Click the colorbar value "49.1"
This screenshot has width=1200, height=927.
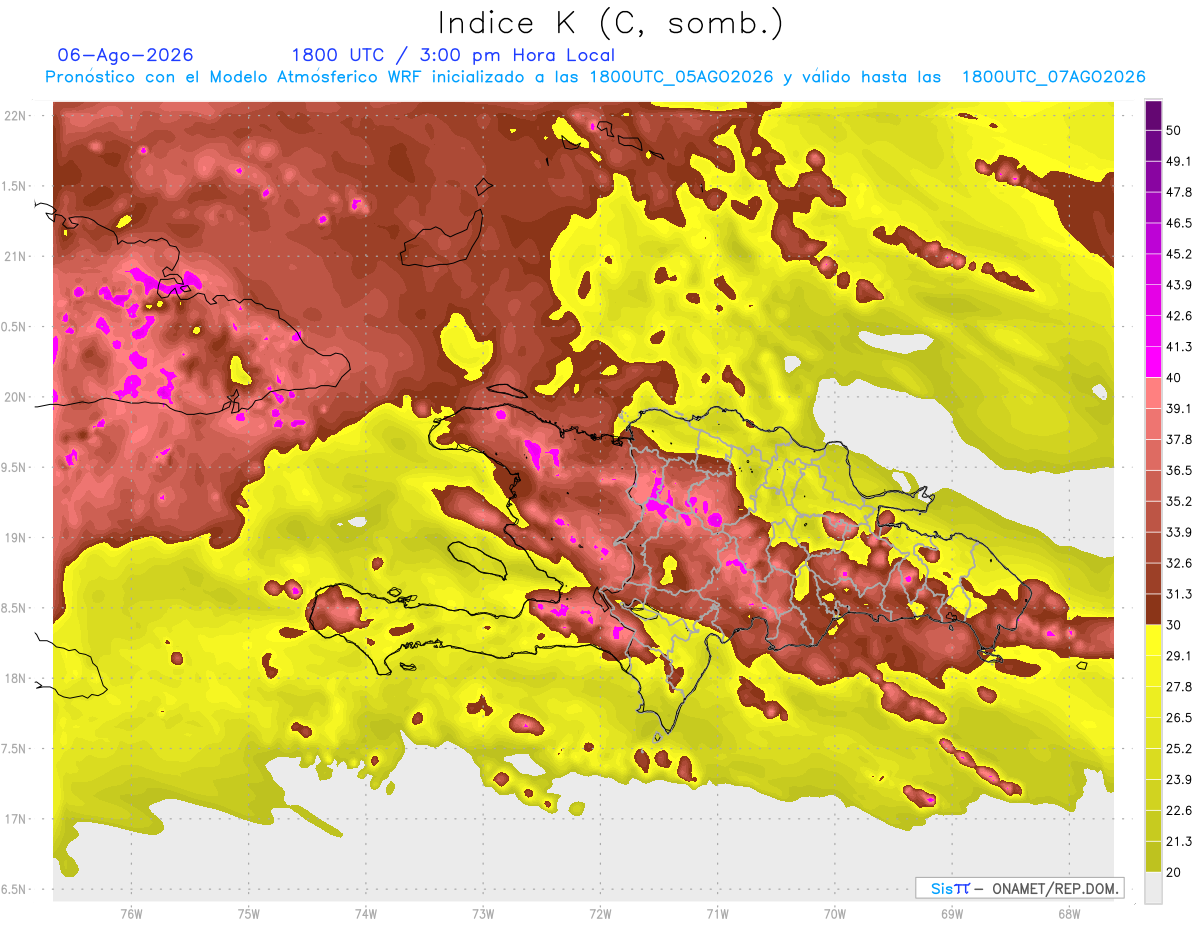[1178, 161]
